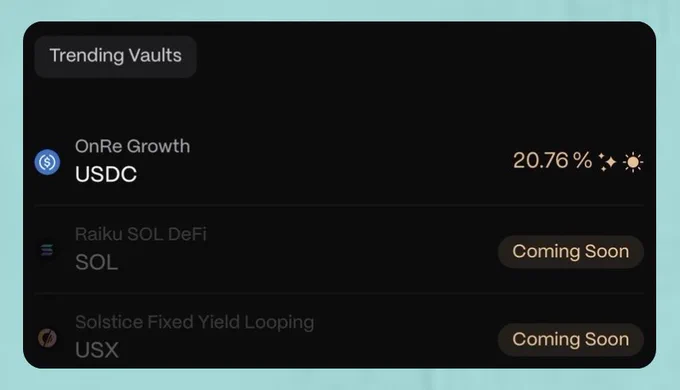This screenshot has width=680, height=390.
Task: Select the Trending Vaults tab
Action: pos(115,56)
